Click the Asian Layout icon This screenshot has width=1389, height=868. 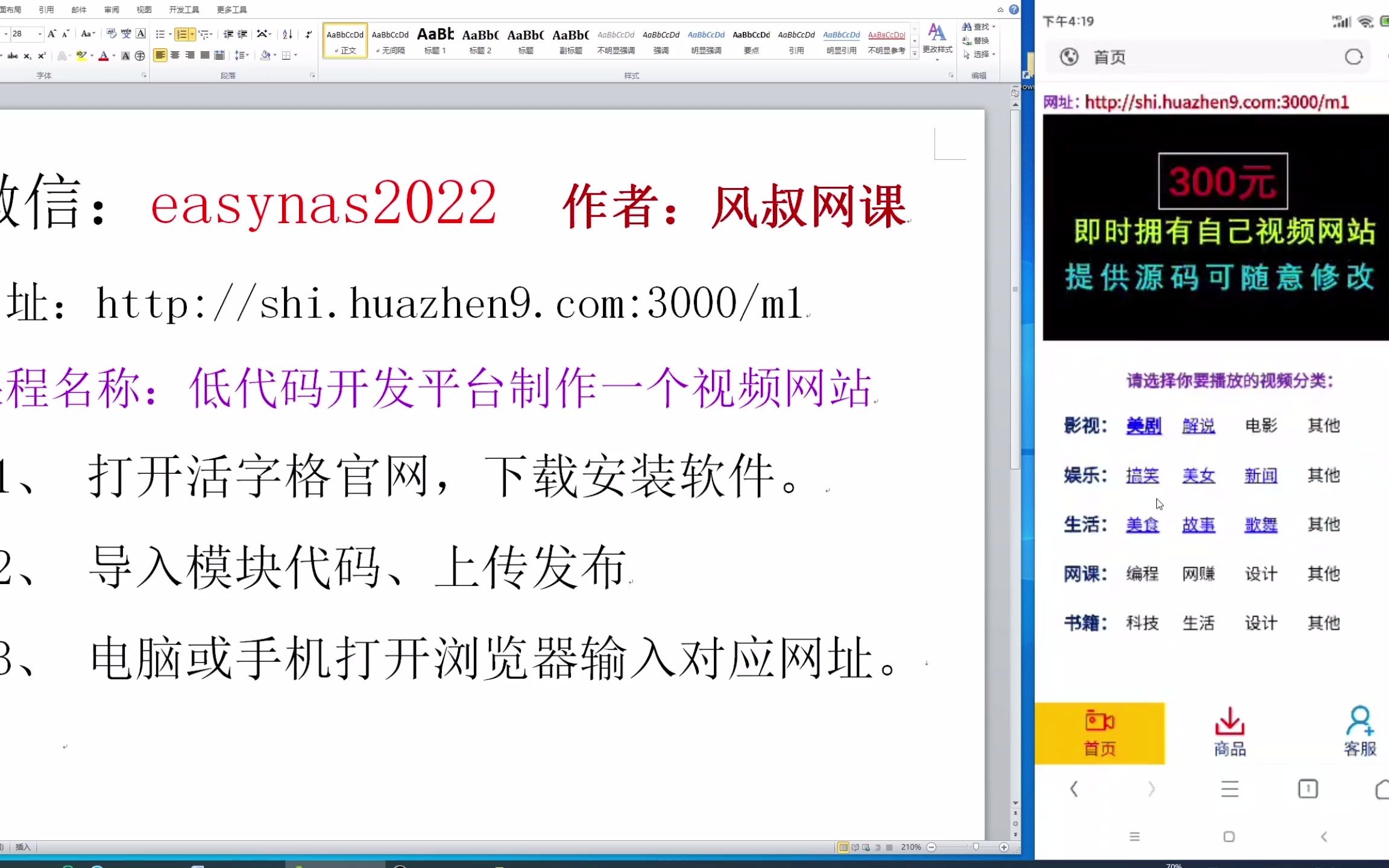click(x=262, y=34)
